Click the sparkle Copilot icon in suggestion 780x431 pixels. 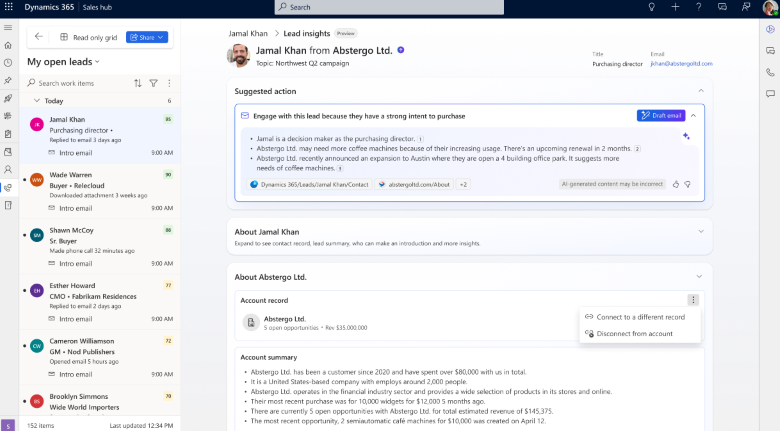click(686, 136)
